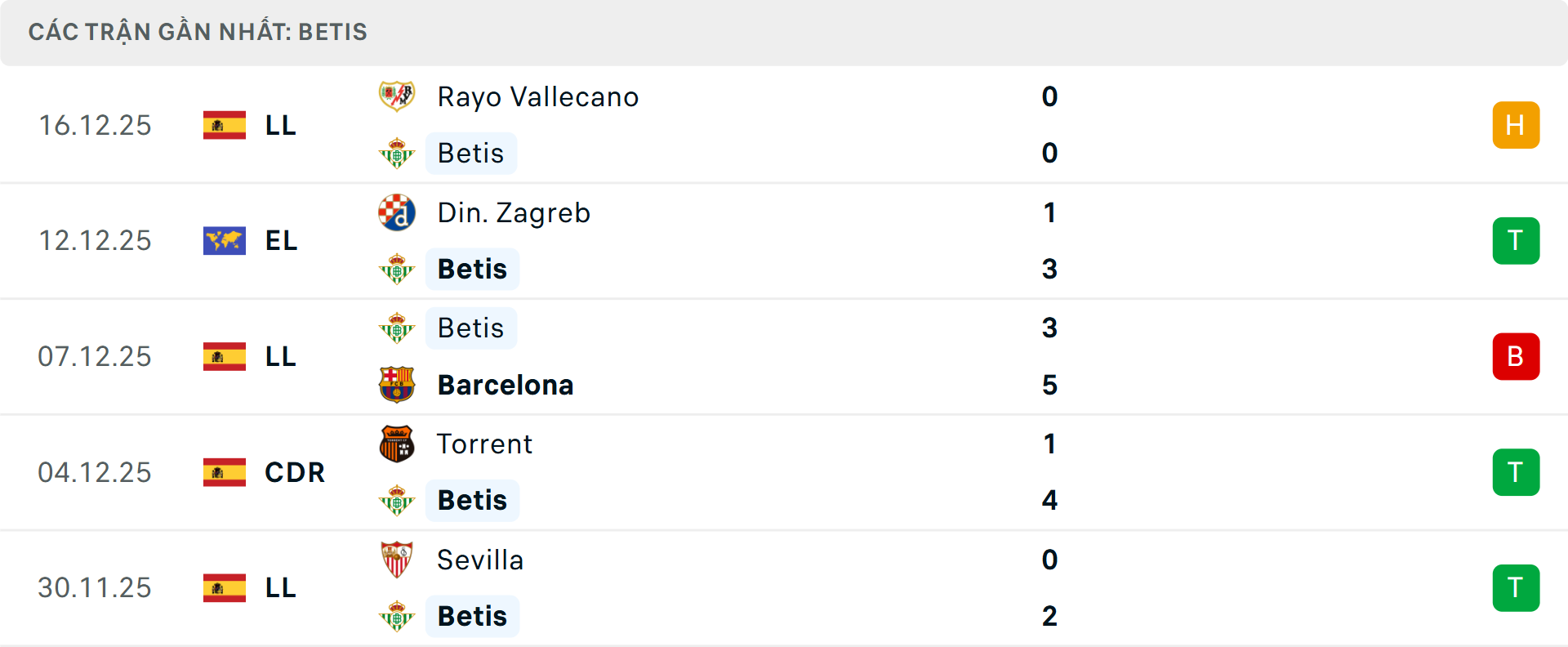Click the 'Các trận gần nhất: Betis' header
This screenshot has width=1568, height=647.
(x=198, y=32)
